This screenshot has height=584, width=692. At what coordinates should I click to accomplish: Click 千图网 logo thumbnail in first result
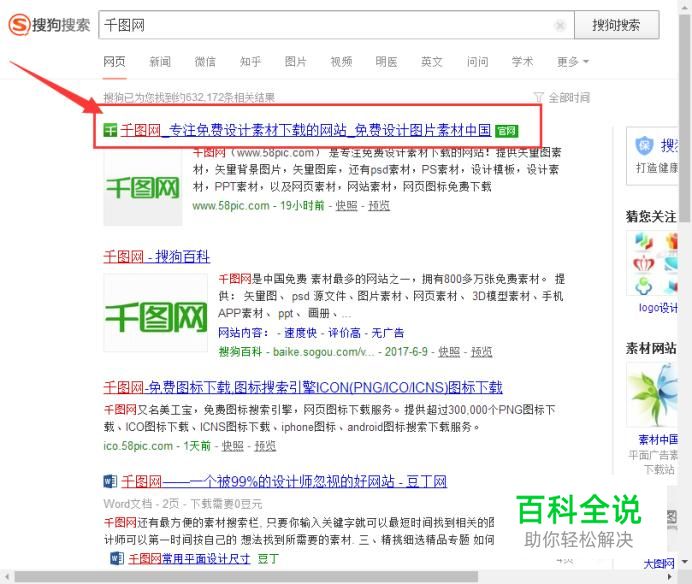(143, 188)
